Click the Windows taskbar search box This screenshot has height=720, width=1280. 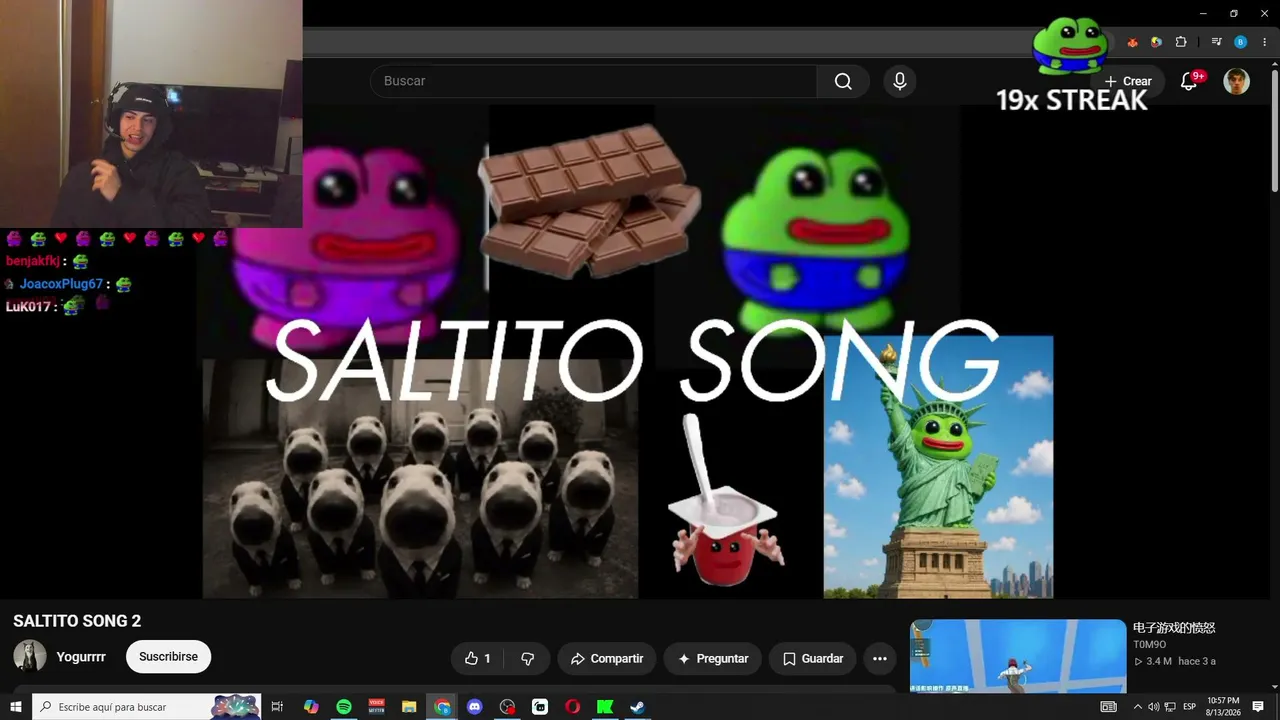(x=146, y=707)
